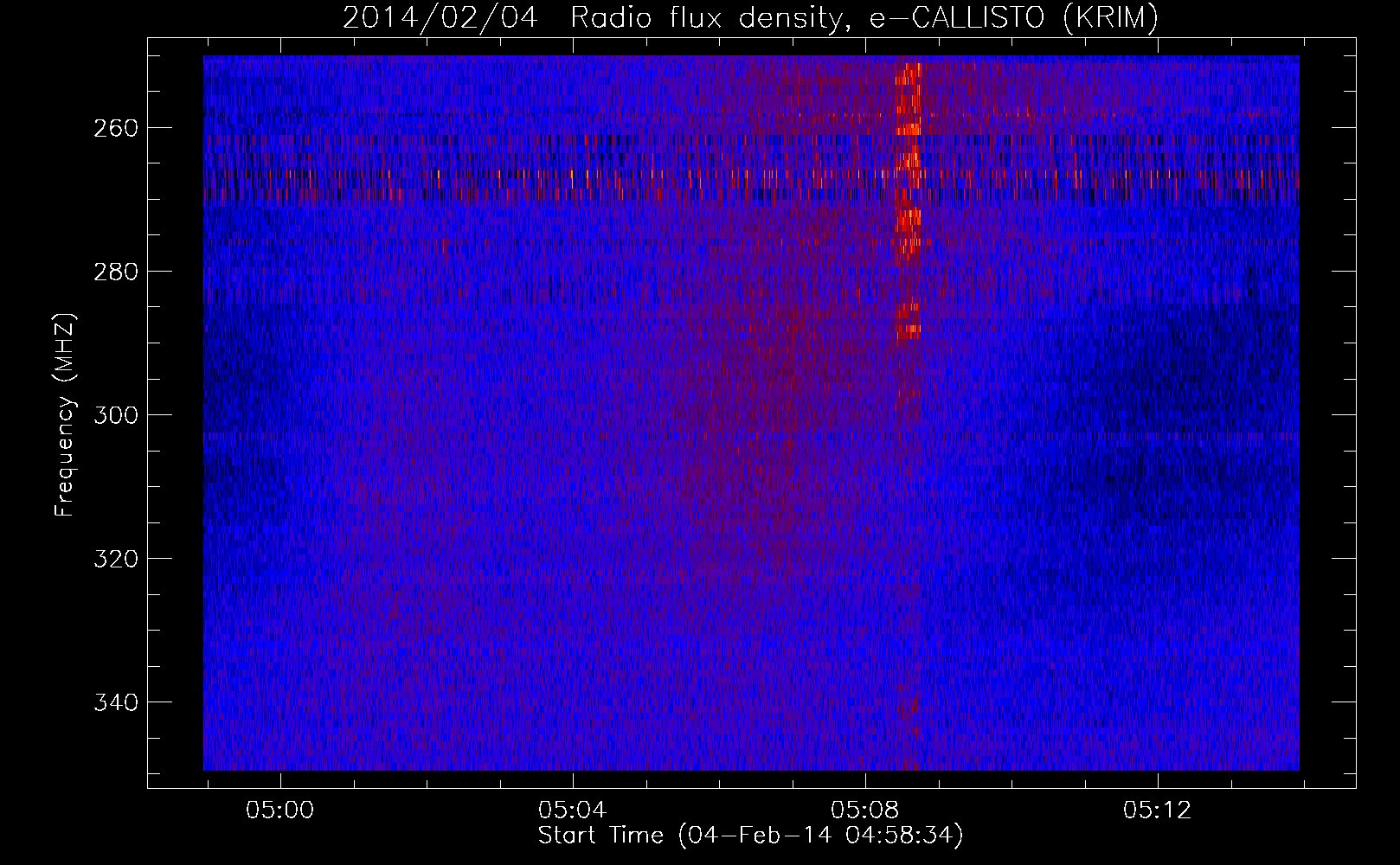
Task: Click the bright red burst near 05:08
Action: (x=909, y=199)
